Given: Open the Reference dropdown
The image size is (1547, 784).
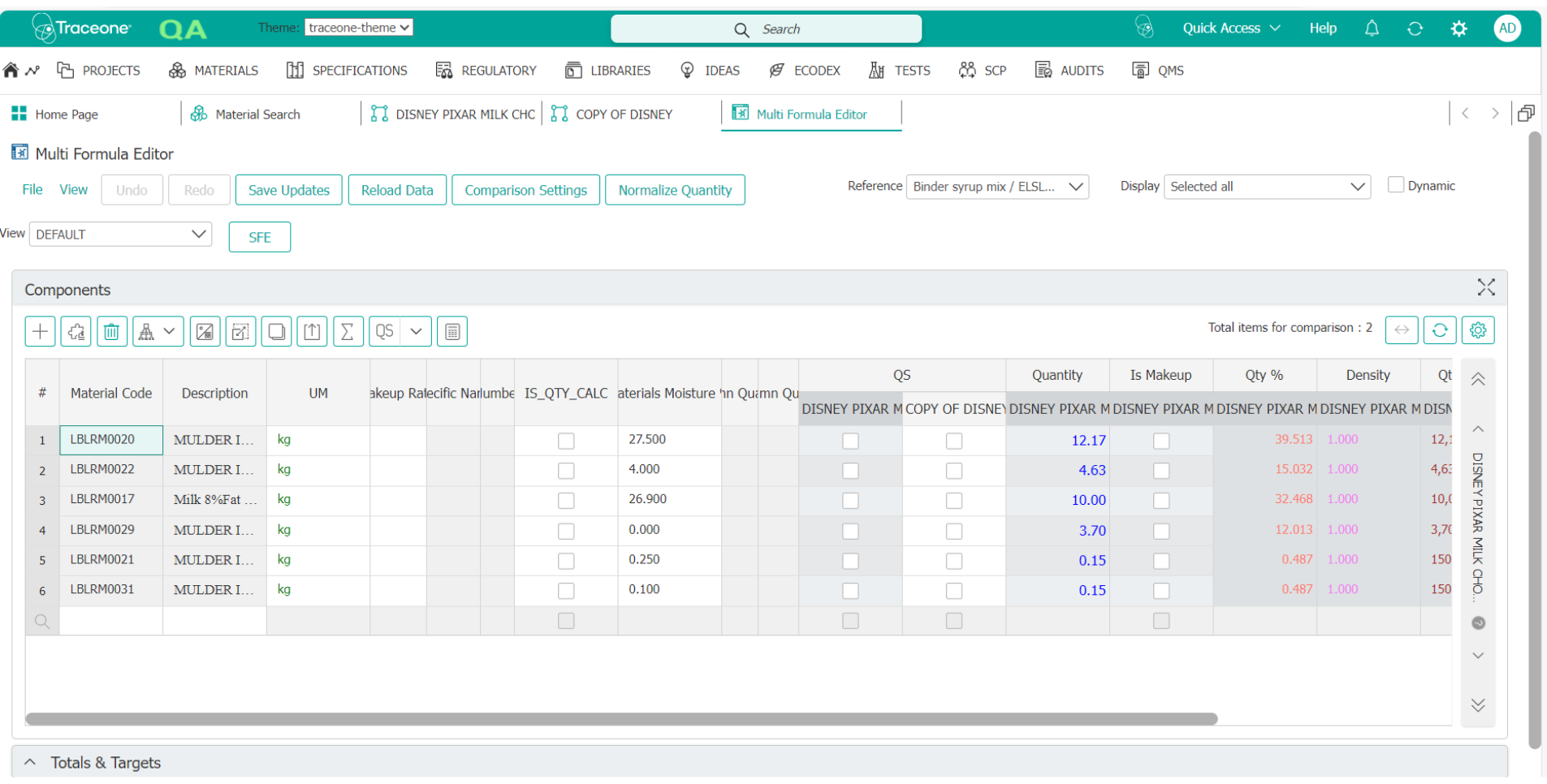Looking at the screenshot, I should point(997,187).
